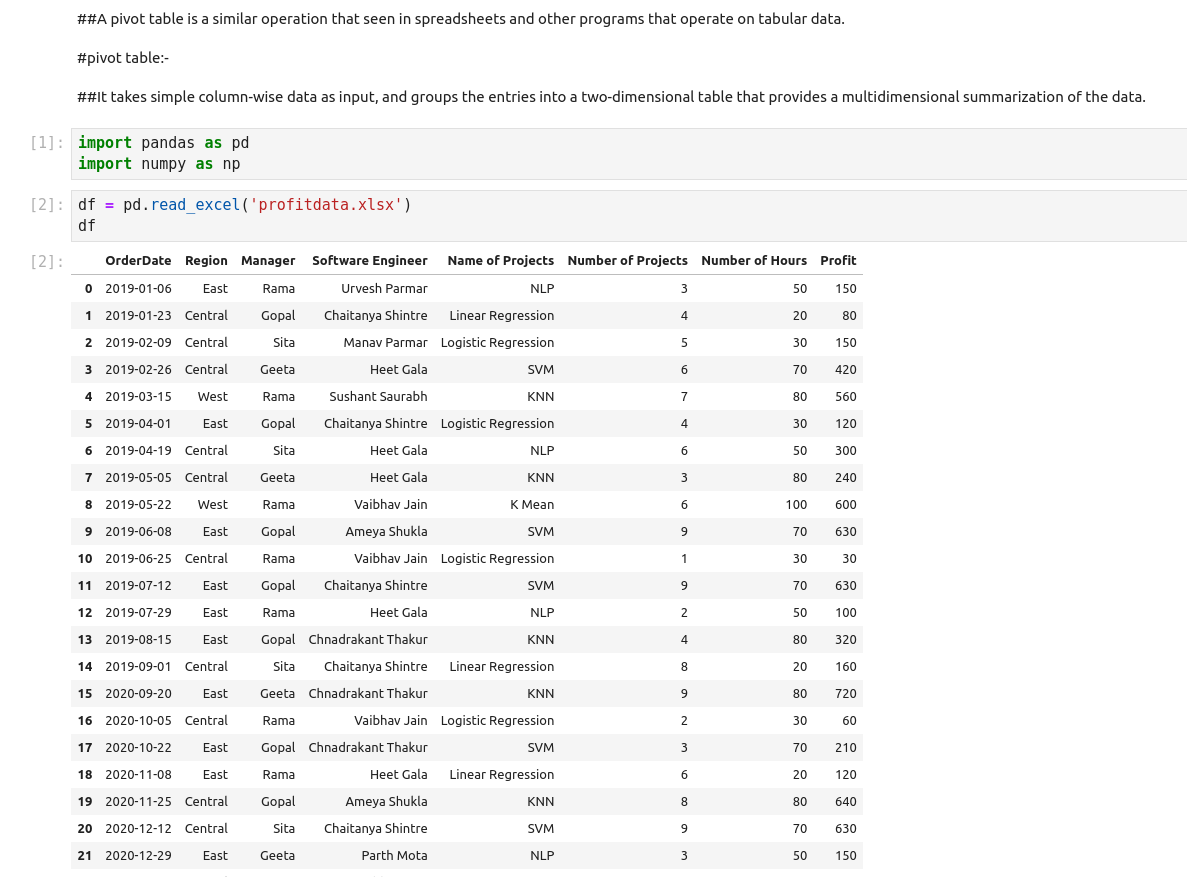Click the 2020-12-29 order date cell

pyautogui.click(x=138, y=856)
